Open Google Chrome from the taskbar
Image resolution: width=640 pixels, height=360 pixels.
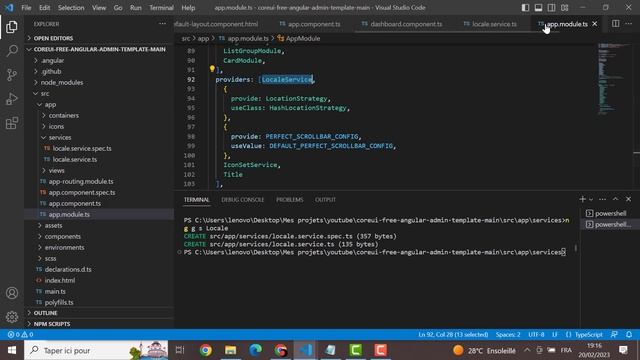point(205,350)
